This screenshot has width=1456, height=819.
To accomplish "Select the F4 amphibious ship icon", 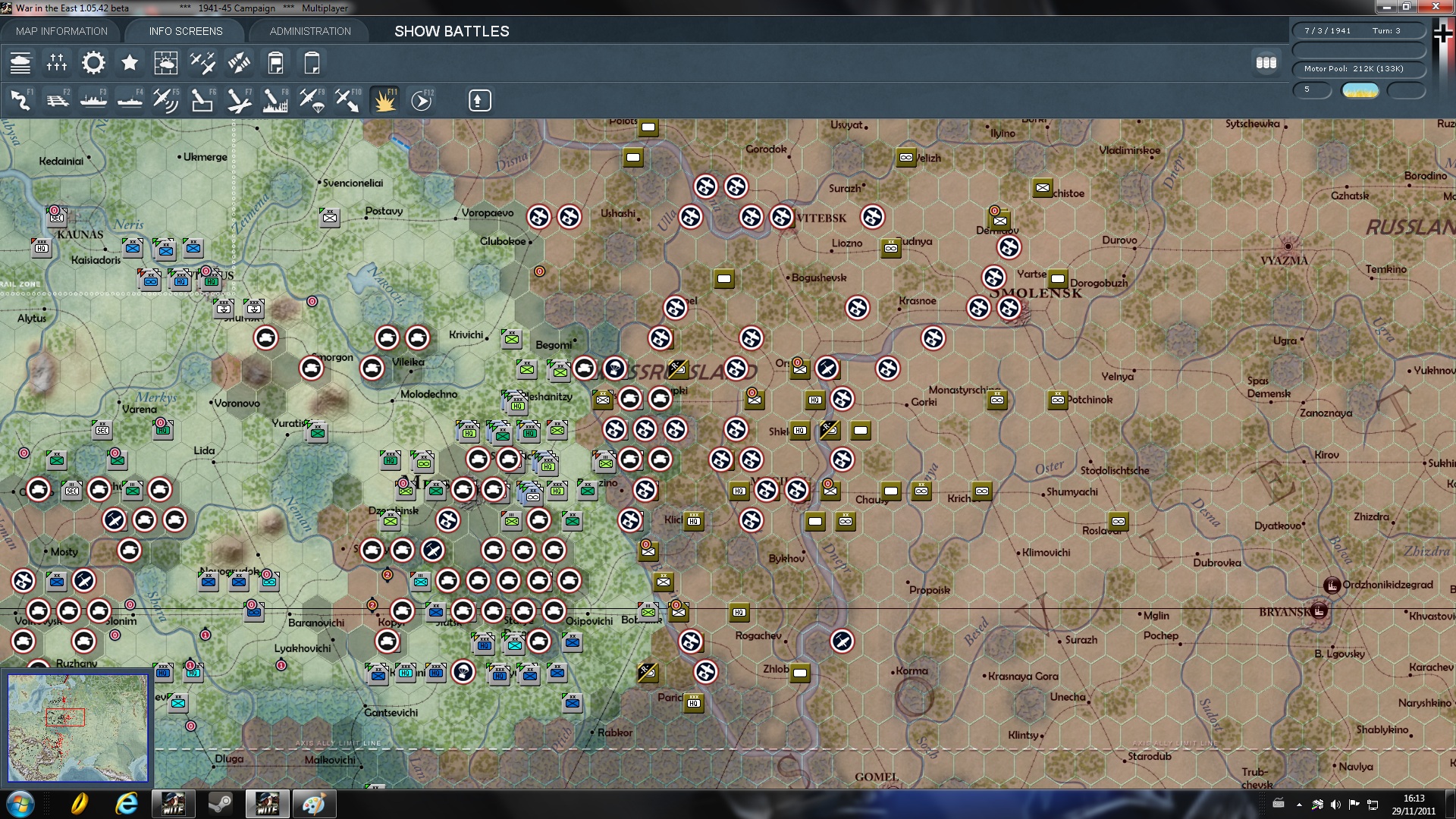I will click(x=130, y=100).
